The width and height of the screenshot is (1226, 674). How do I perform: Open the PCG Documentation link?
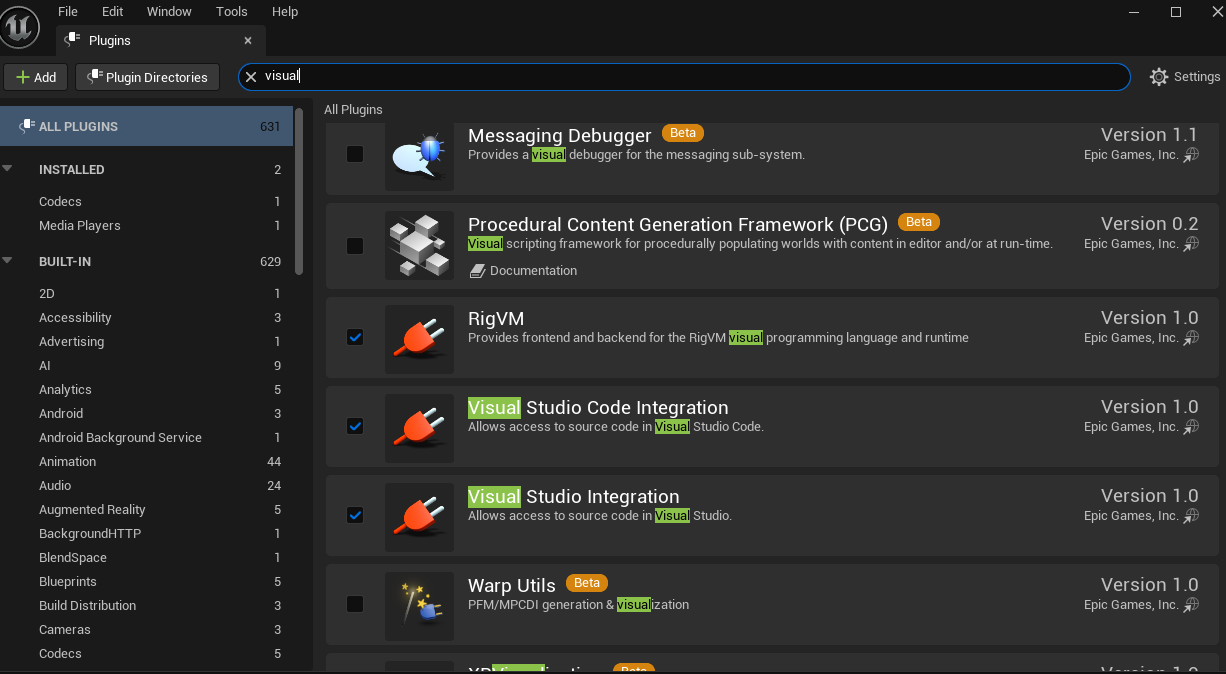click(x=533, y=271)
